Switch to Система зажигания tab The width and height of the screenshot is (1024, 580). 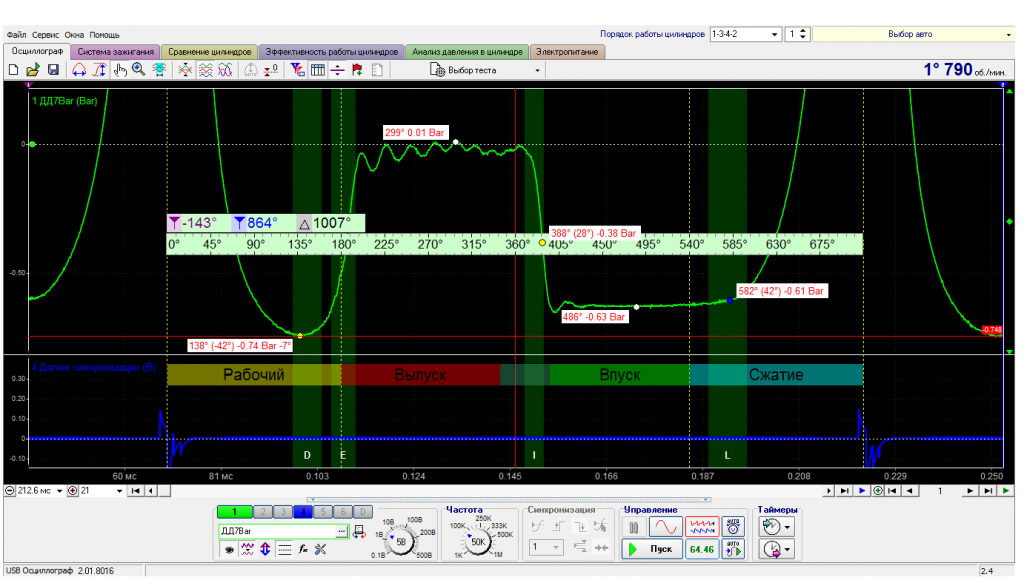(x=116, y=52)
